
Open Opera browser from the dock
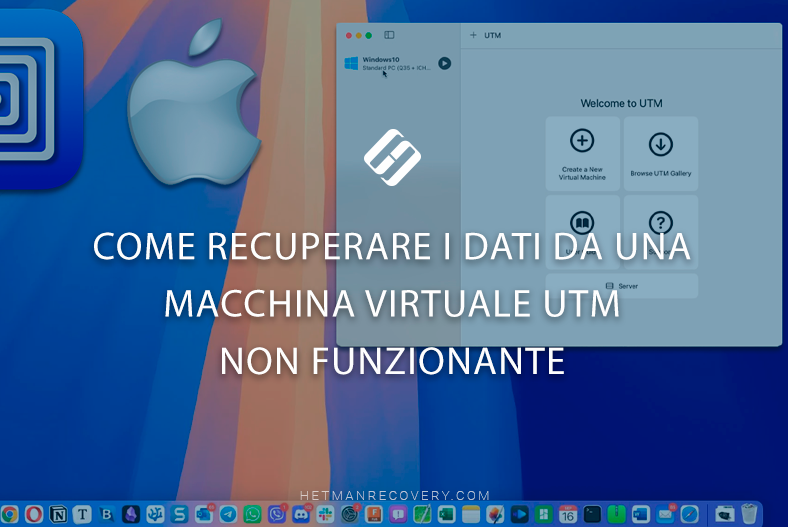(34, 514)
